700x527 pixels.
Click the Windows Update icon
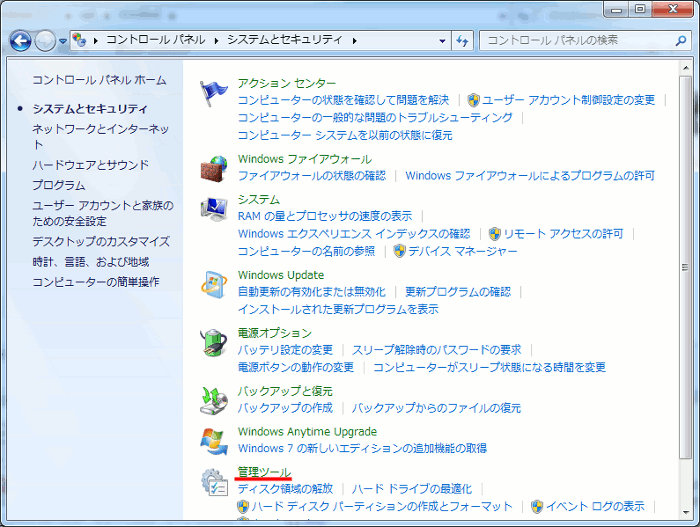point(214,284)
